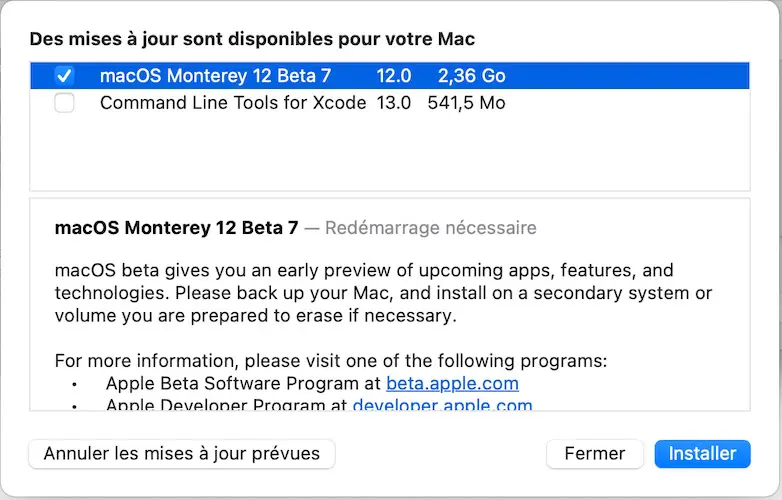
Task: Click the "For more information" line
Action: [330, 360]
